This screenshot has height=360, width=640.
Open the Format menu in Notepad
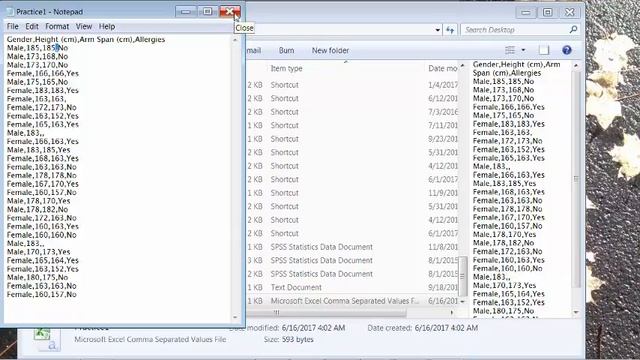pos(57,27)
